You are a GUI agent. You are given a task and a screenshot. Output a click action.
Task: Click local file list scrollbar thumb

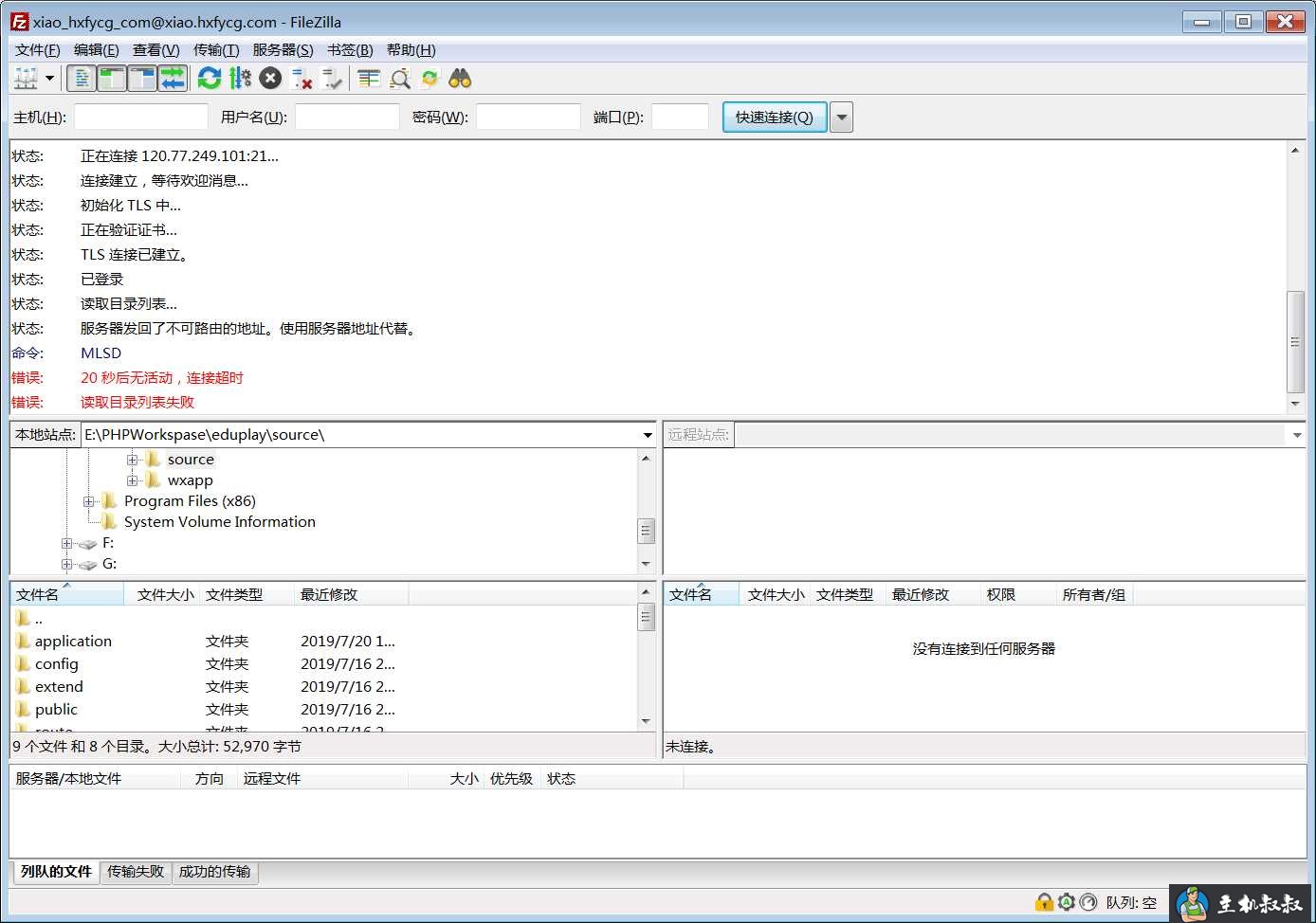646,618
